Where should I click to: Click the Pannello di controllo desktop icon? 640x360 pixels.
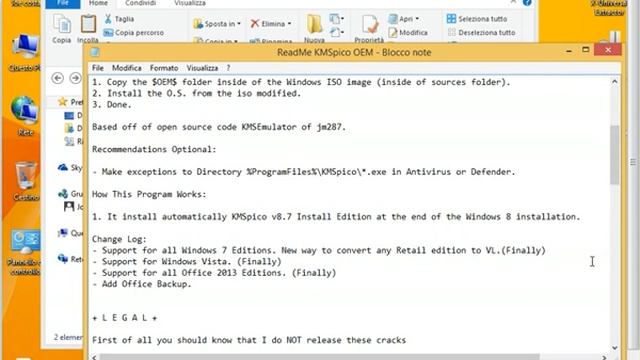[25, 252]
